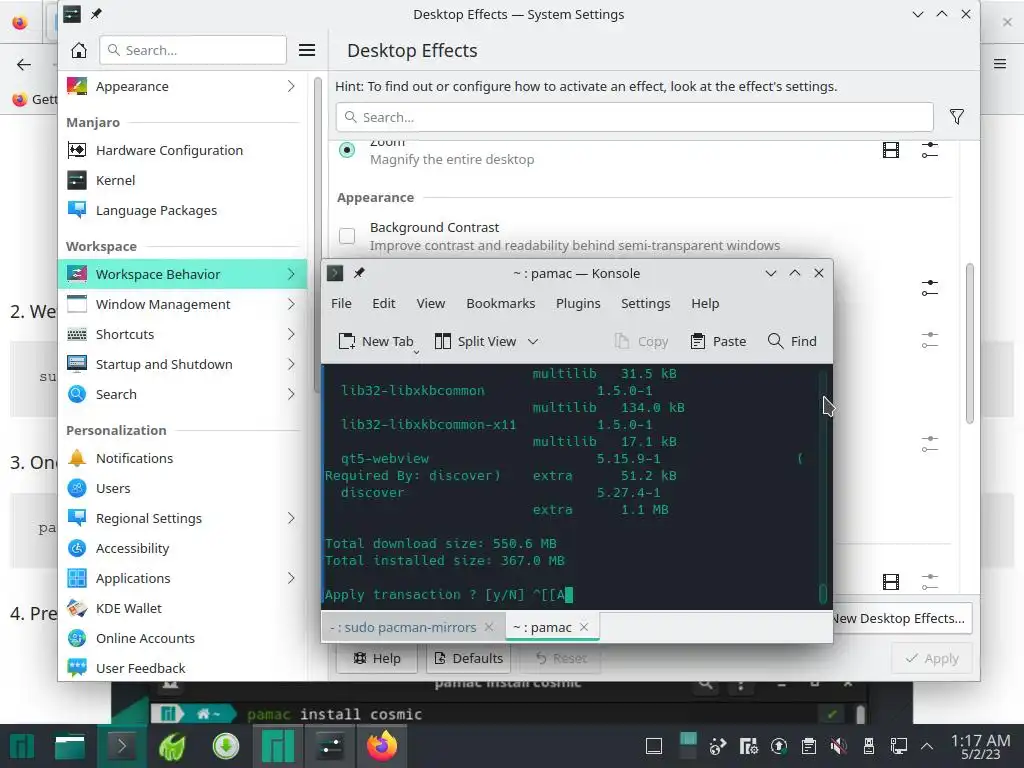Open the Konsole Plugins menu
This screenshot has width=1024, height=768.
tap(578, 304)
